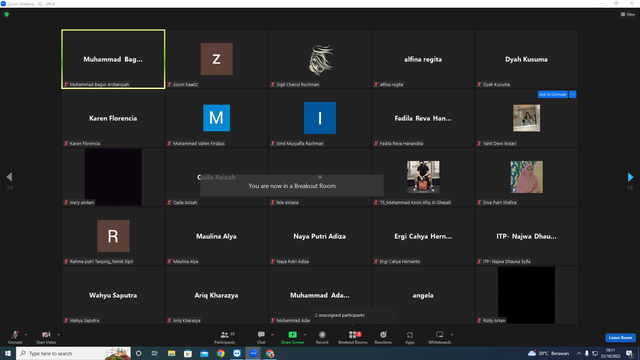The height and width of the screenshot is (360, 640).
Task: Open the Apps panel
Action: [x=410, y=337]
